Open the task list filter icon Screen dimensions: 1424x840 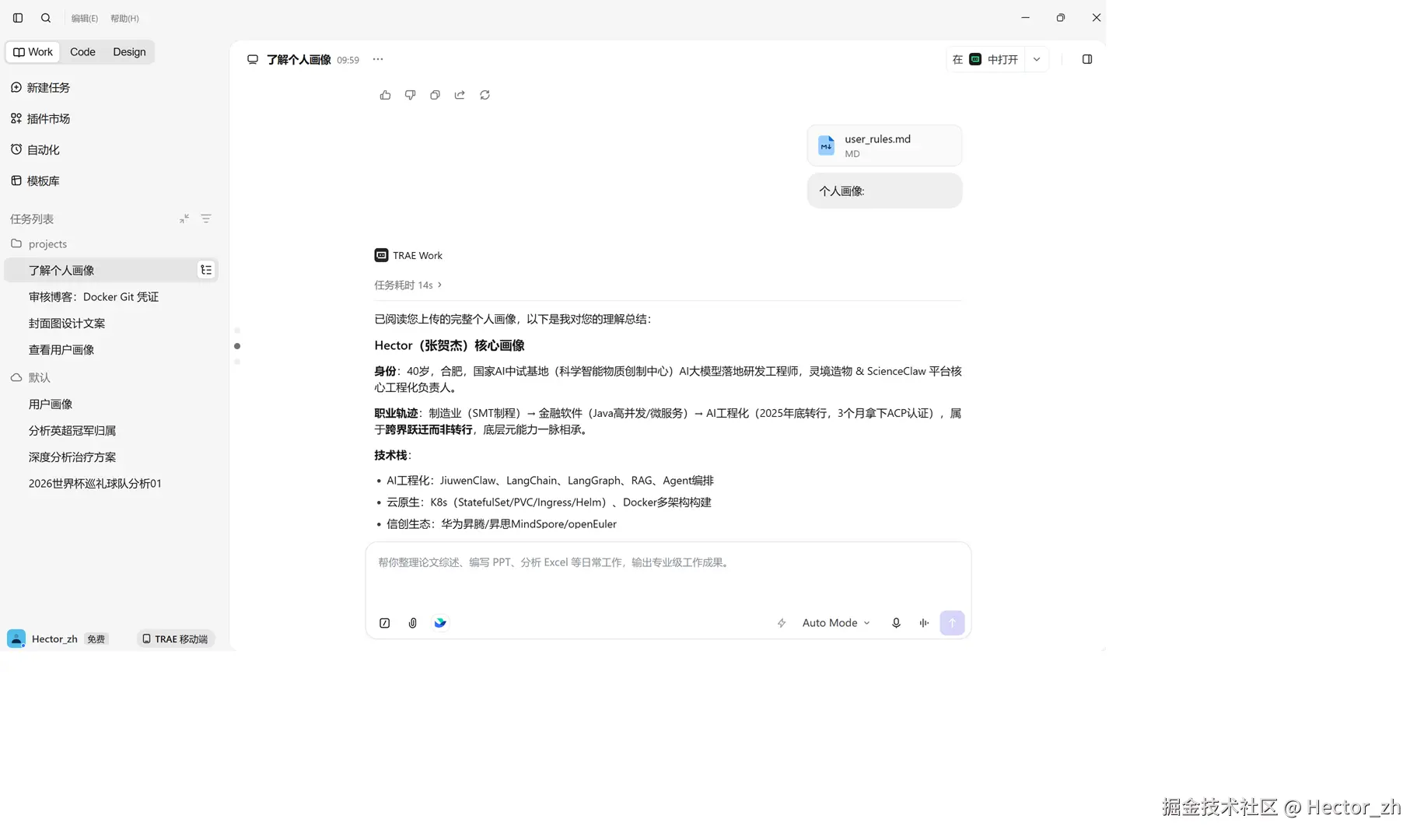[206, 219]
